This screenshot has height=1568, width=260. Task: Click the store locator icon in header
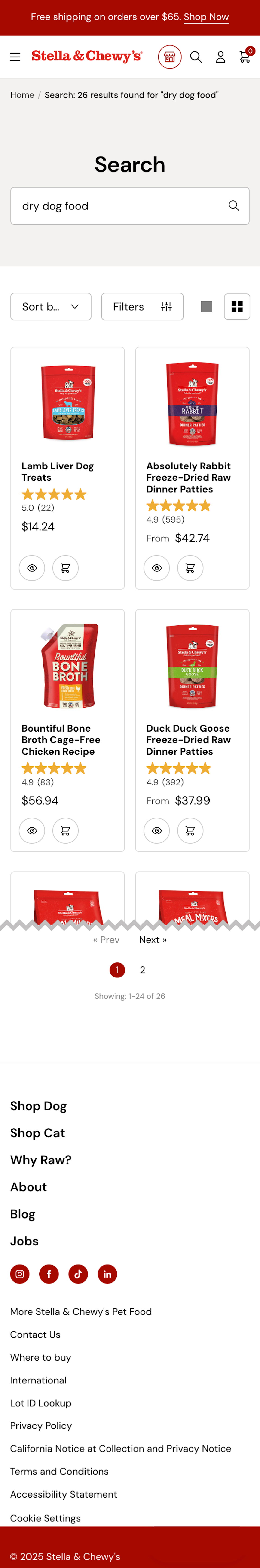click(x=170, y=57)
